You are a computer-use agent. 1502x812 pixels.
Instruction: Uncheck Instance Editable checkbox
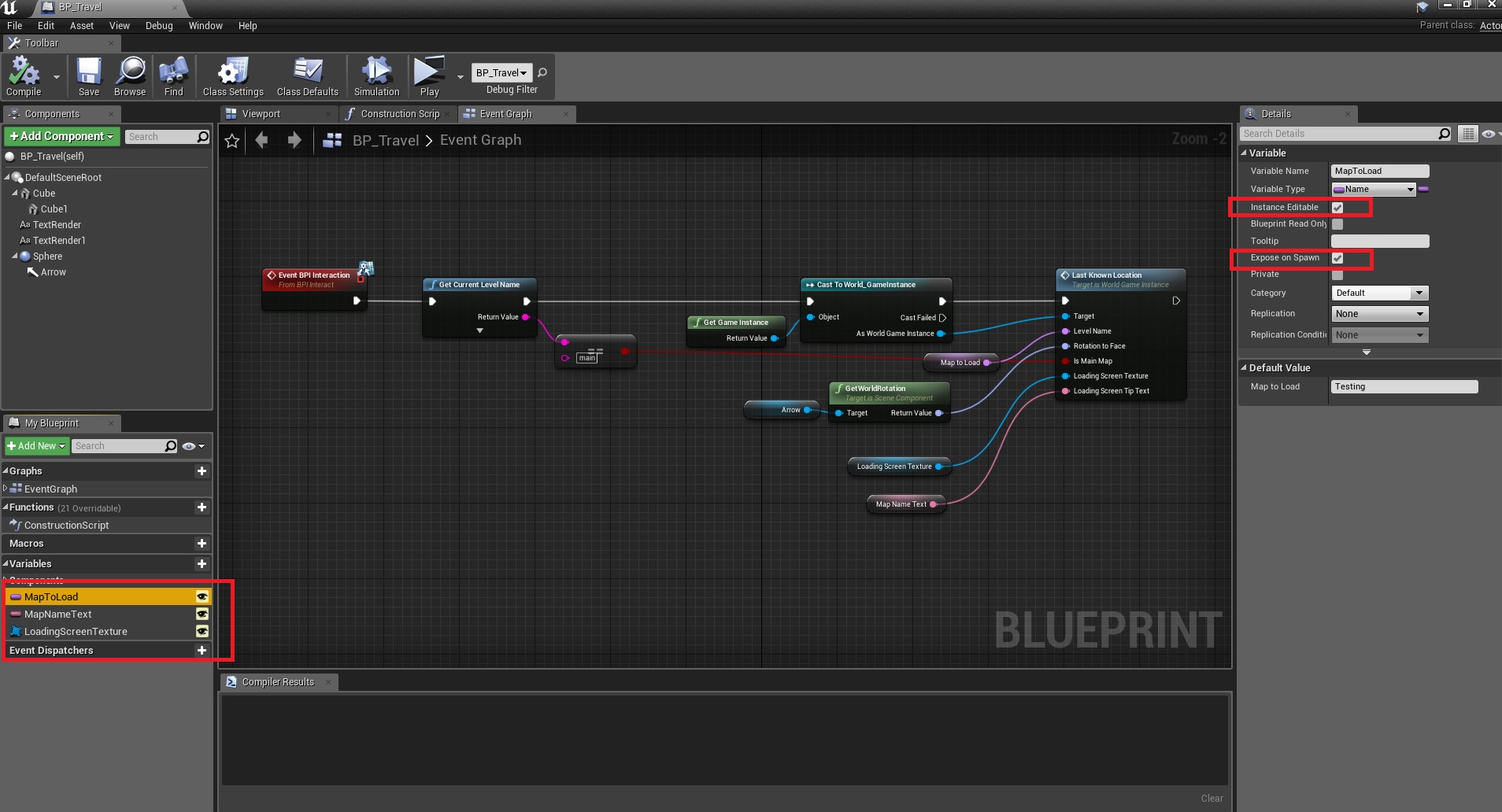click(x=1337, y=208)
